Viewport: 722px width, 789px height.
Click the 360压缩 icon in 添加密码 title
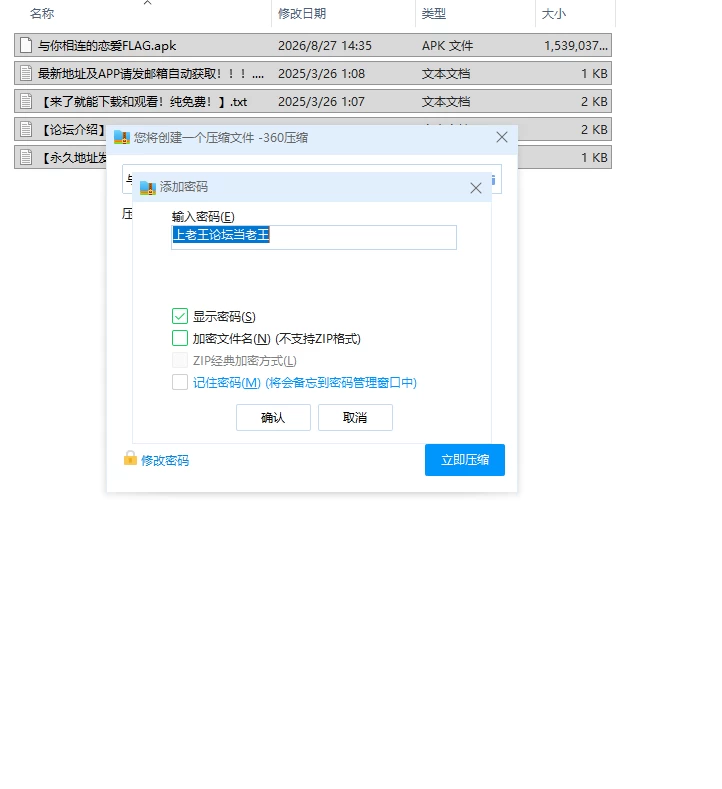point(147,188)
